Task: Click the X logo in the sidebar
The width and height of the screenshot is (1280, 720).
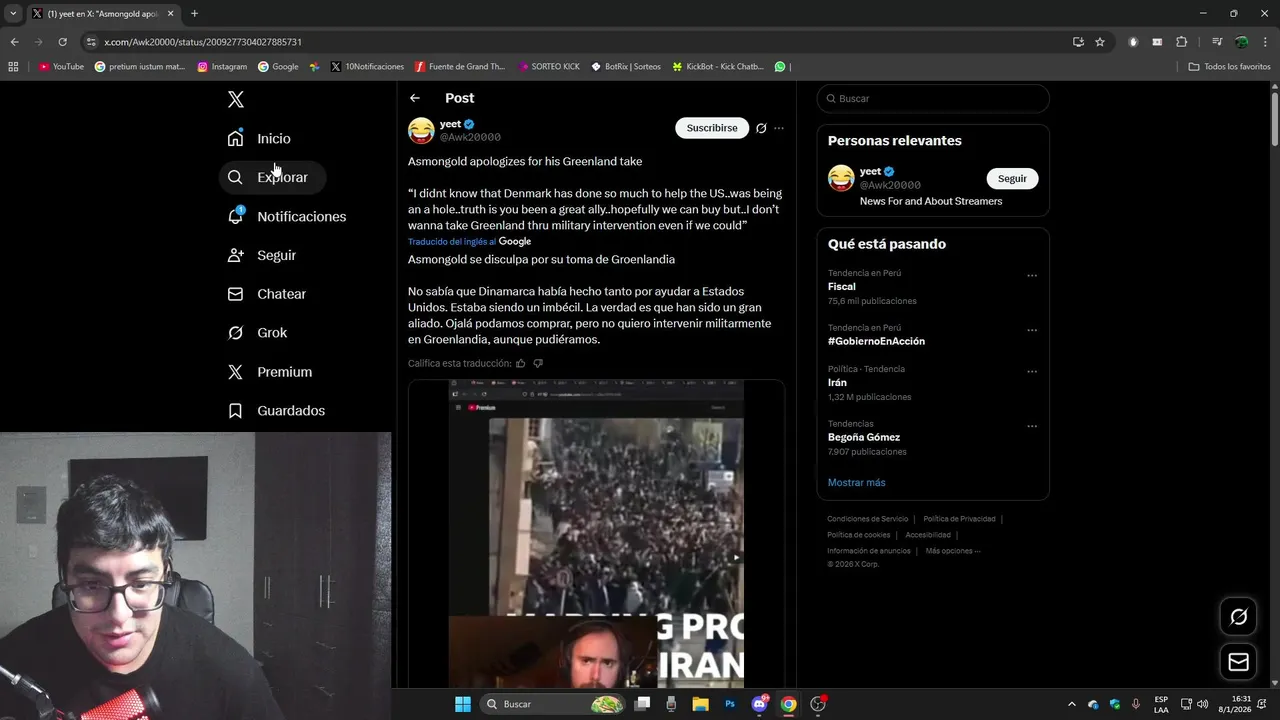Action: (236, 99)
